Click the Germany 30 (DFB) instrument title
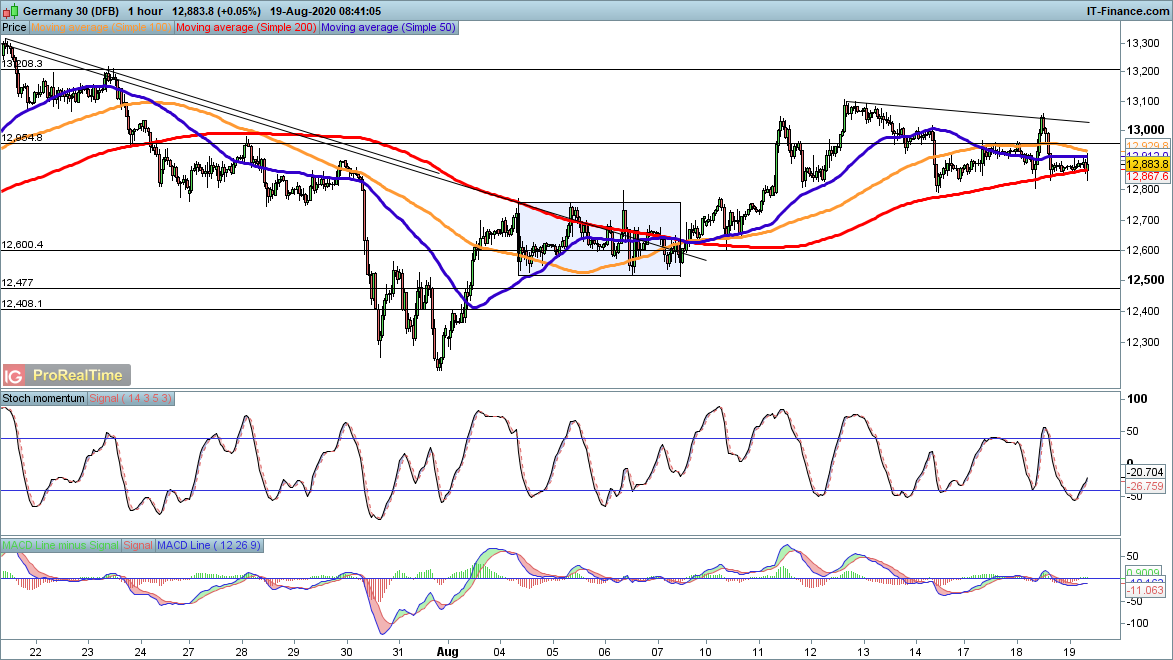The height and width of the screenshot is (660, 1173). pos(70,10)
